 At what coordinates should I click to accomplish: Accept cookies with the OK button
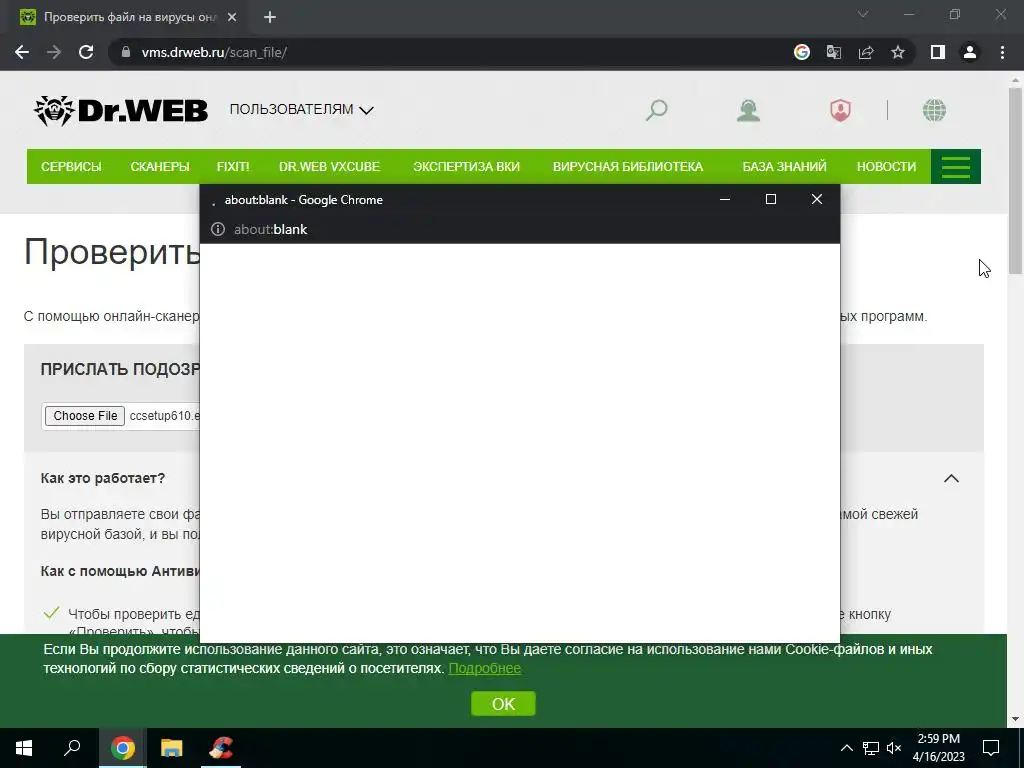504,704
